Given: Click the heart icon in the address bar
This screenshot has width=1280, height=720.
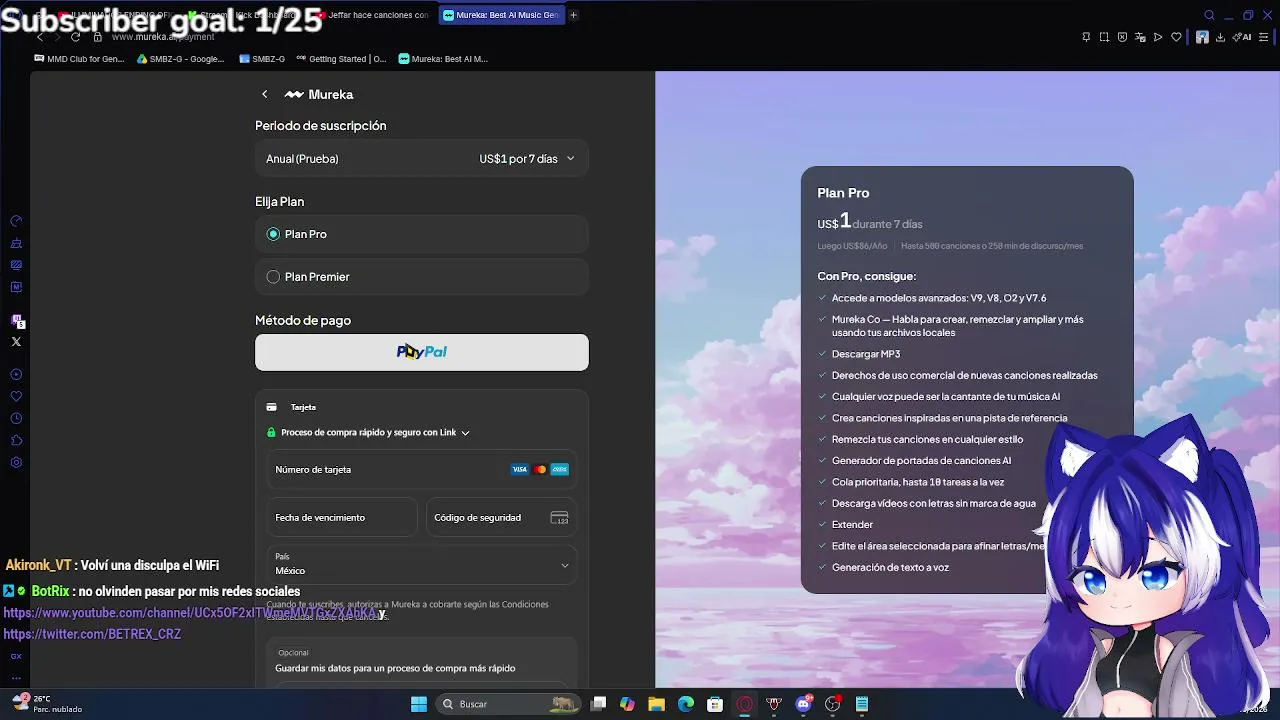Looking at the screenshot, I should tap(1176, 37).
